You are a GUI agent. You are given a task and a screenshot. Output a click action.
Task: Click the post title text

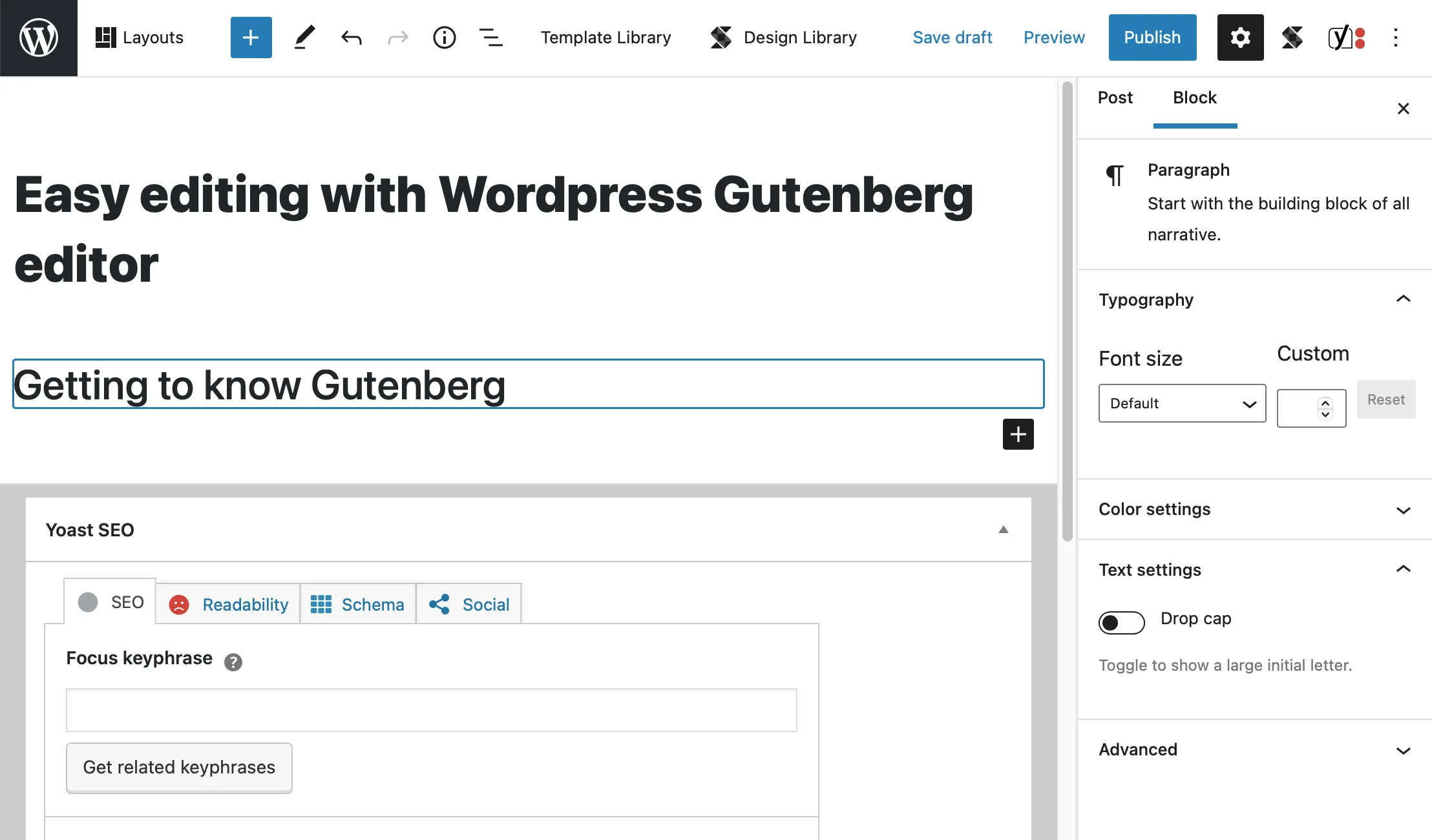(494, 229)
